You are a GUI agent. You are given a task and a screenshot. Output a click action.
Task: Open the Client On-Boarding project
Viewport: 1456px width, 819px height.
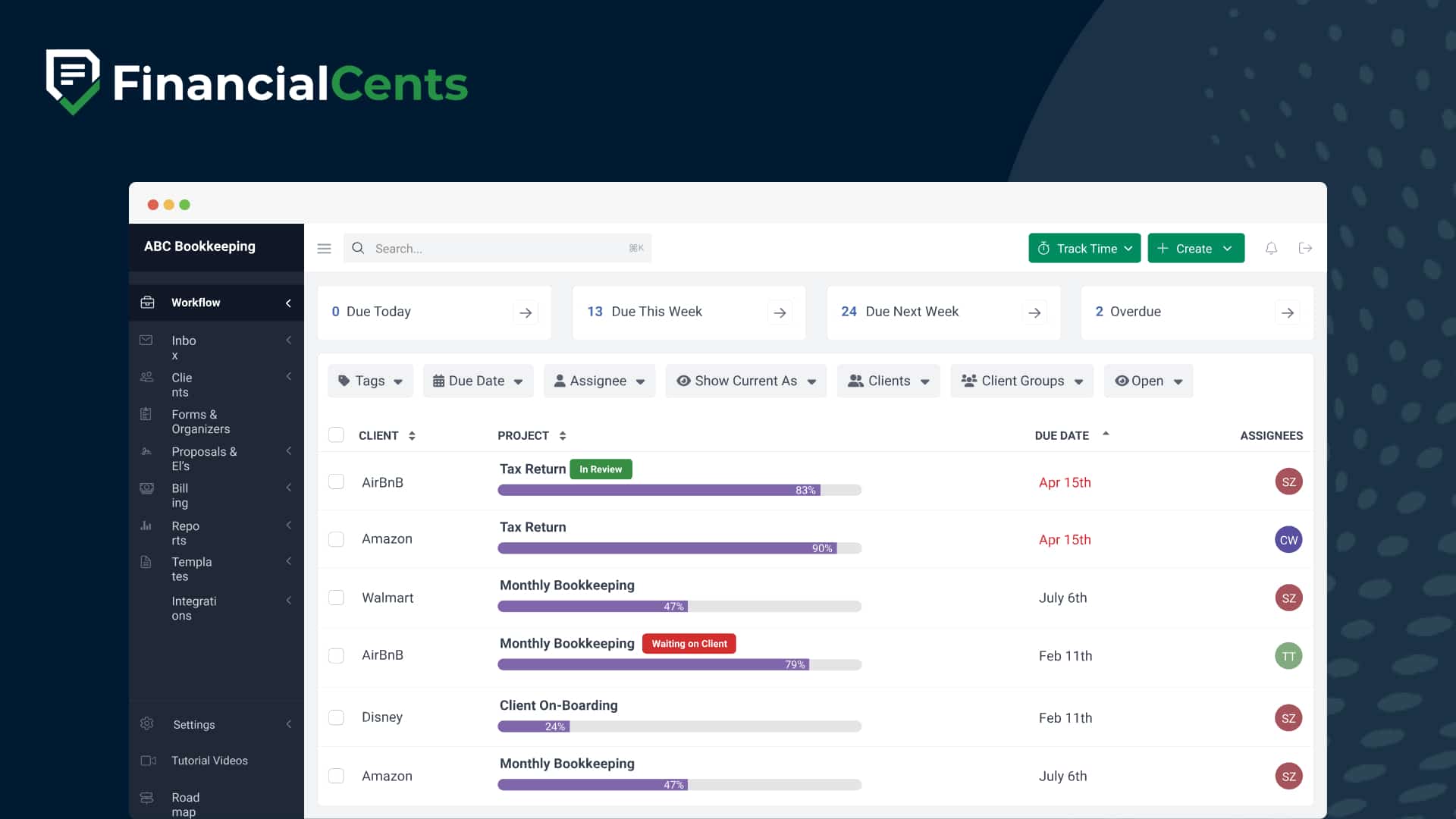point(558,705)
